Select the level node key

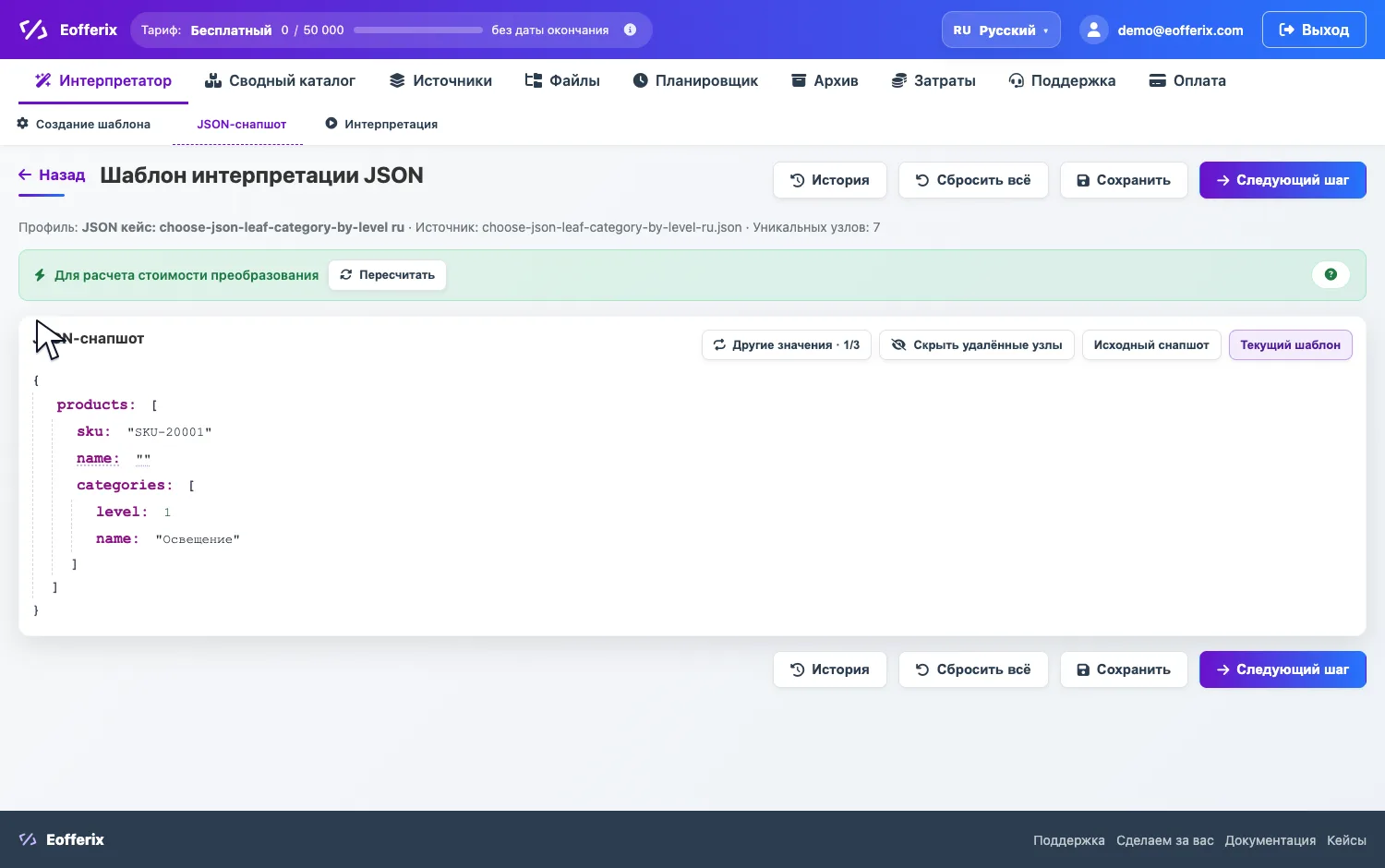[122, 512]
